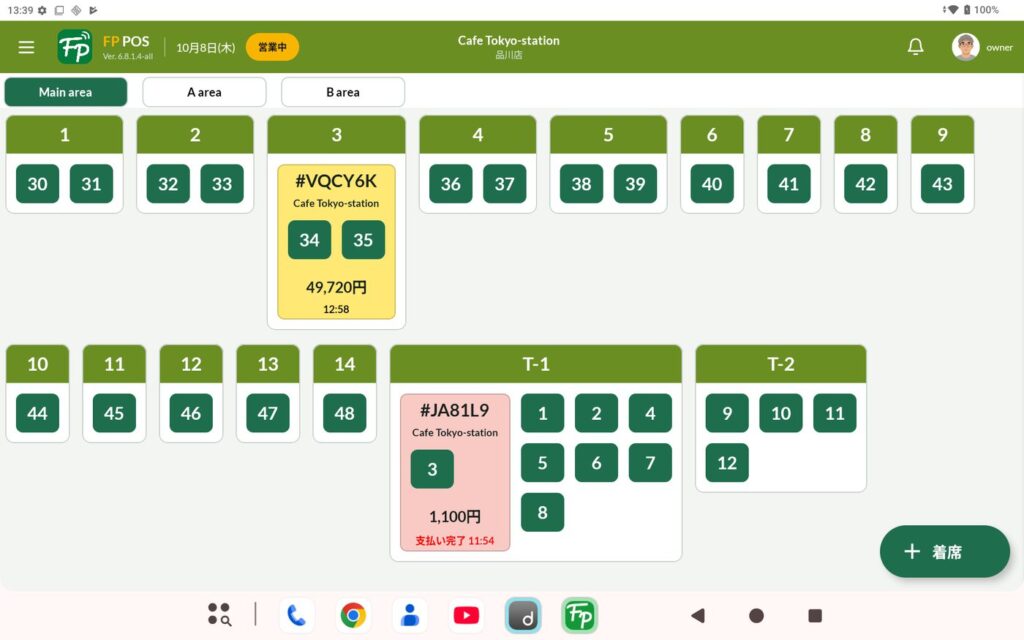This screenshot has height=640, width=1024.
Task: Click the FP POS logo icon
Action: (74, 47)
